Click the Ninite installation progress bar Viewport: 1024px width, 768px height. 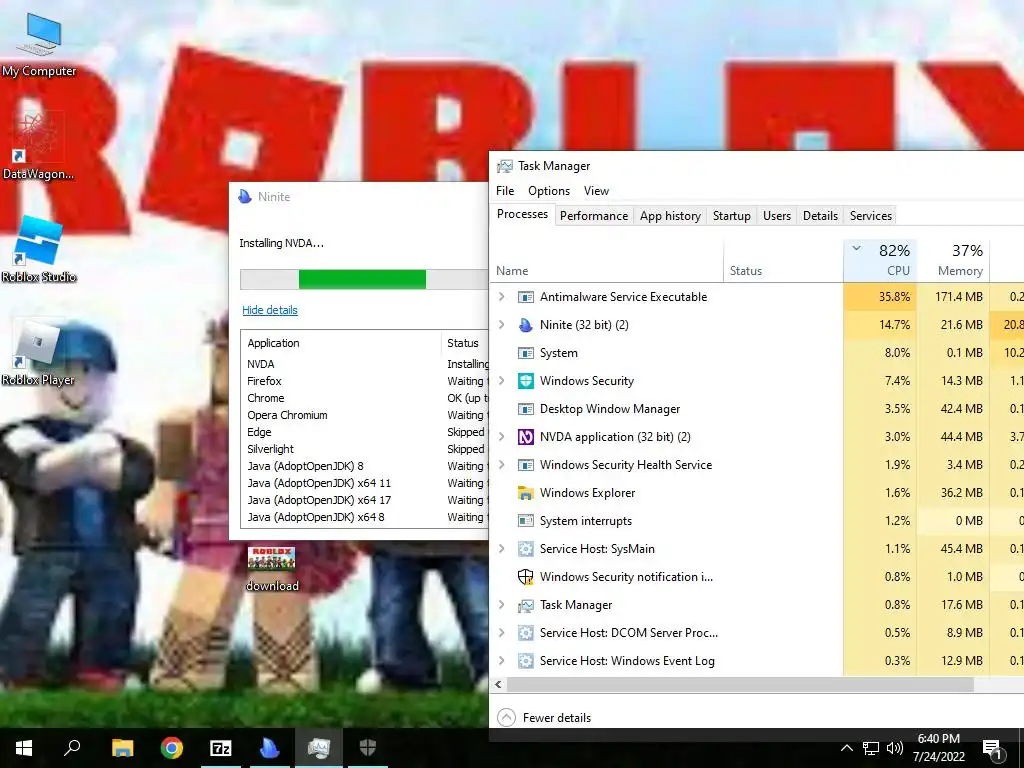tap(364, 280)
